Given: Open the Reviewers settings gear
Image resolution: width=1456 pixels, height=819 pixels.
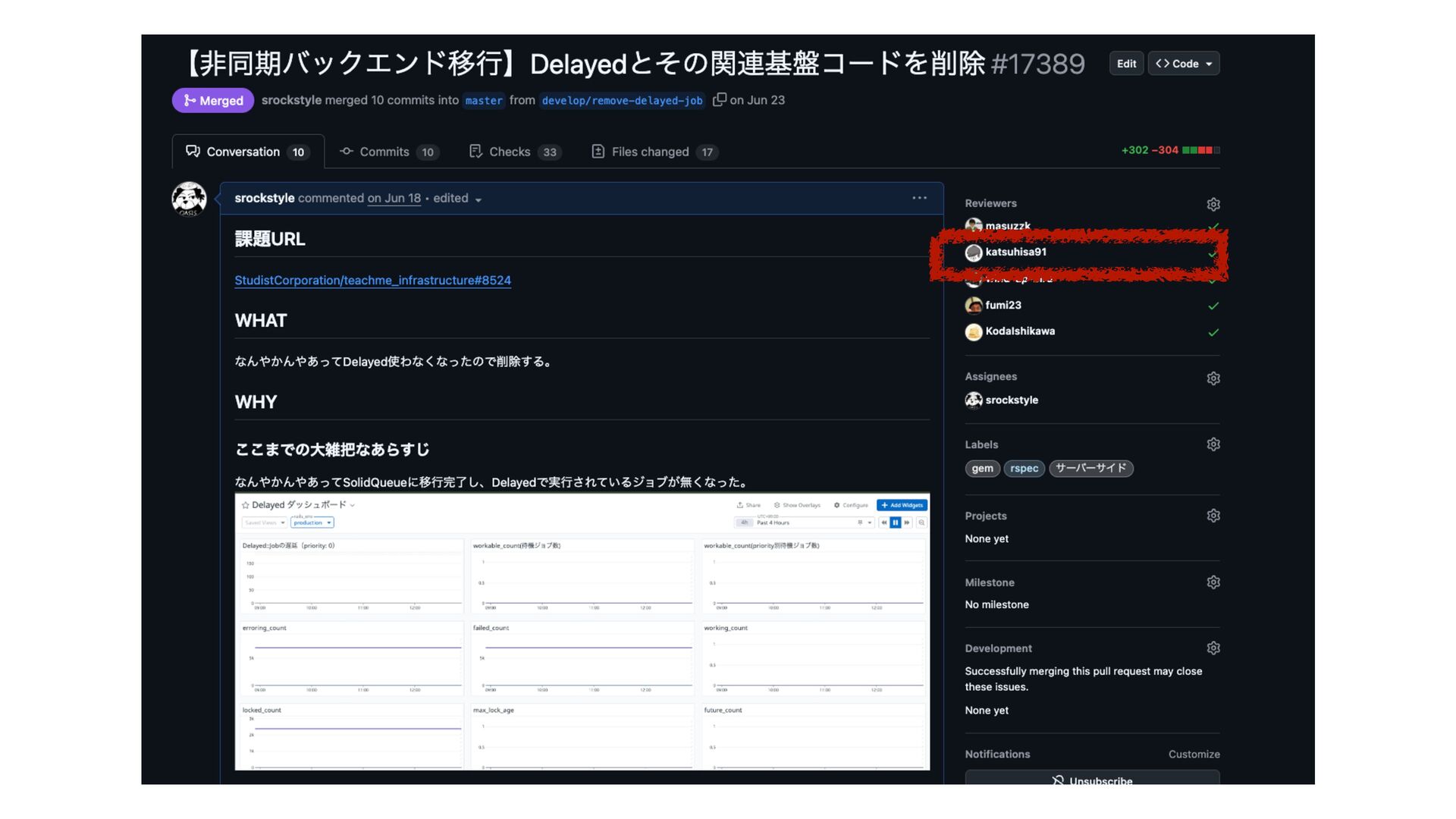Looking at the screenshot, I should tap(1213, 204).
